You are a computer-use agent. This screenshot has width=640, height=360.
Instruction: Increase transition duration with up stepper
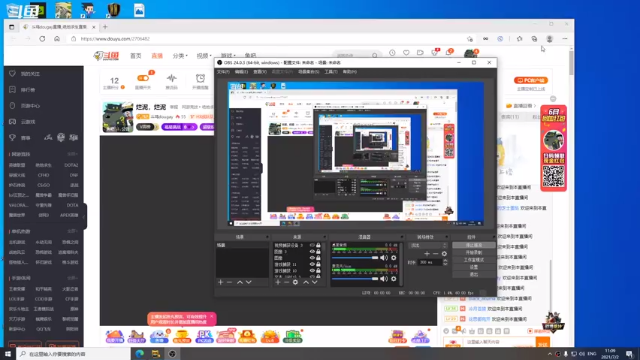[445, 261]
